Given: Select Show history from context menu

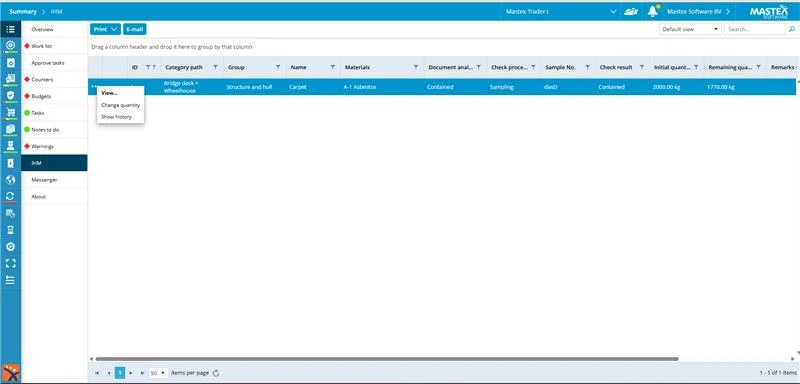Looking at the screenshot, I should click(x=116, y=117).
